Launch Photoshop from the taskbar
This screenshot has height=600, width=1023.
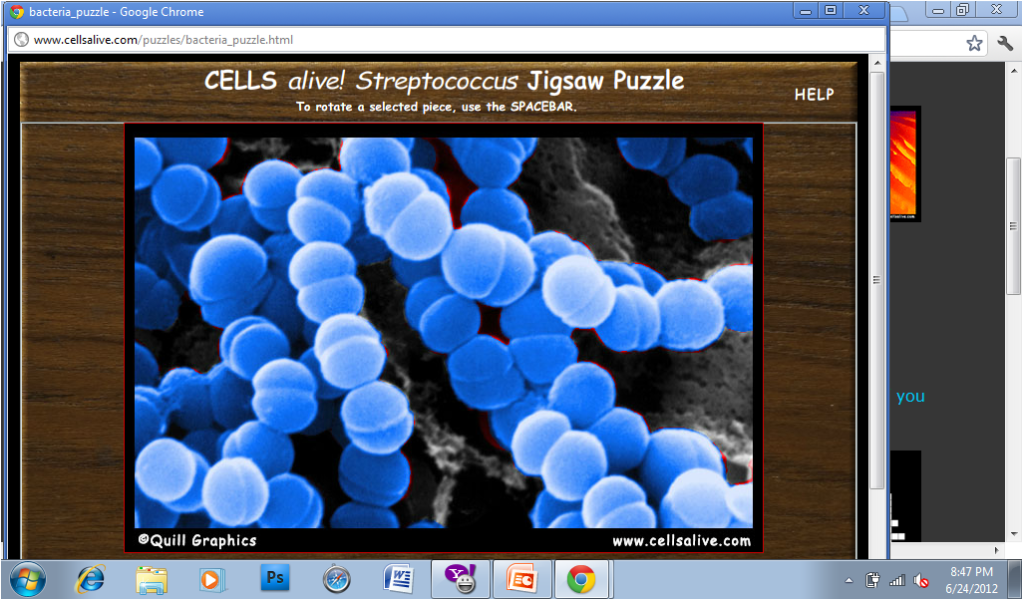(274, 579)
